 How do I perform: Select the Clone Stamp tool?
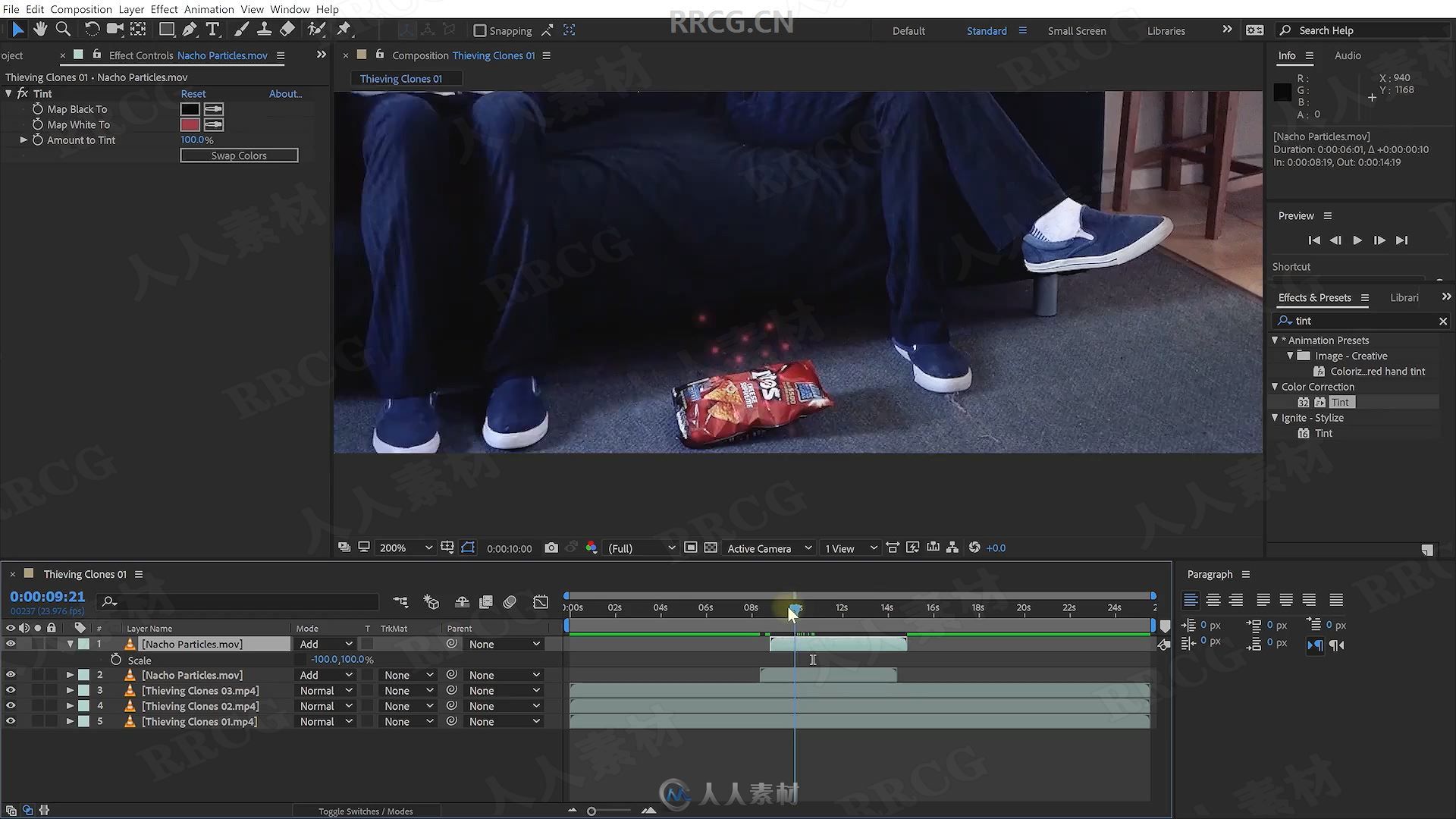pos(264,30)
